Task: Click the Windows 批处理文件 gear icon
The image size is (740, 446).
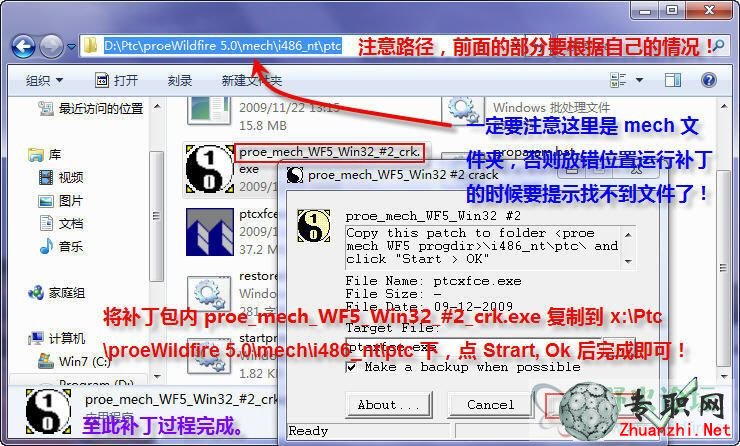Action: tap(463, 109)
